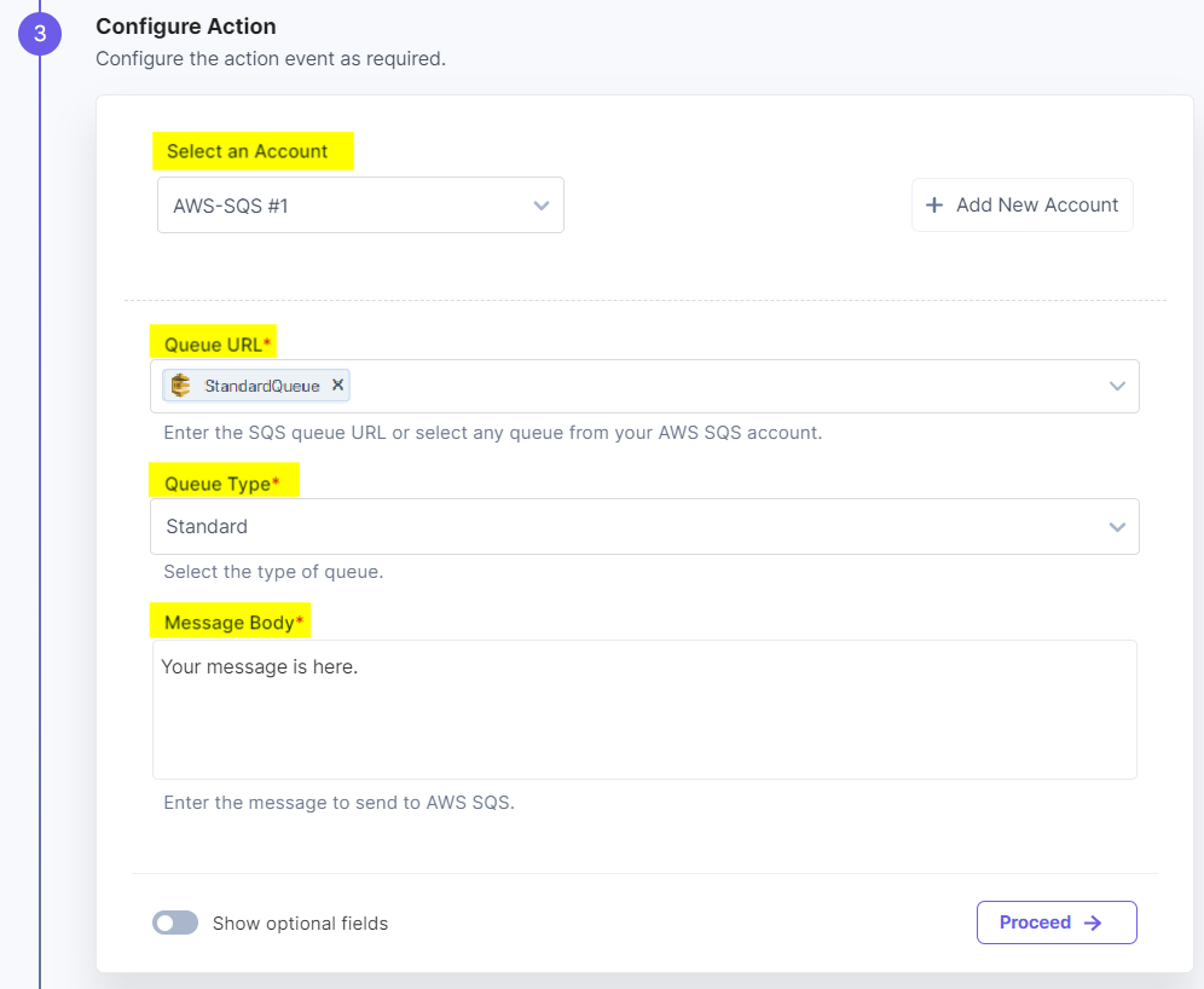Remove the StandardQueue tag with its X
1204x989 pixels.
click(338, 385)
